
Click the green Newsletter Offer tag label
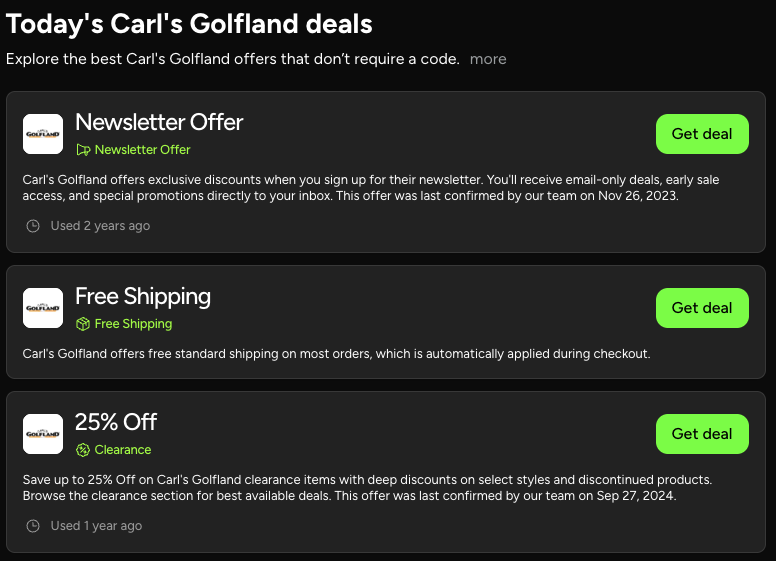142,150
